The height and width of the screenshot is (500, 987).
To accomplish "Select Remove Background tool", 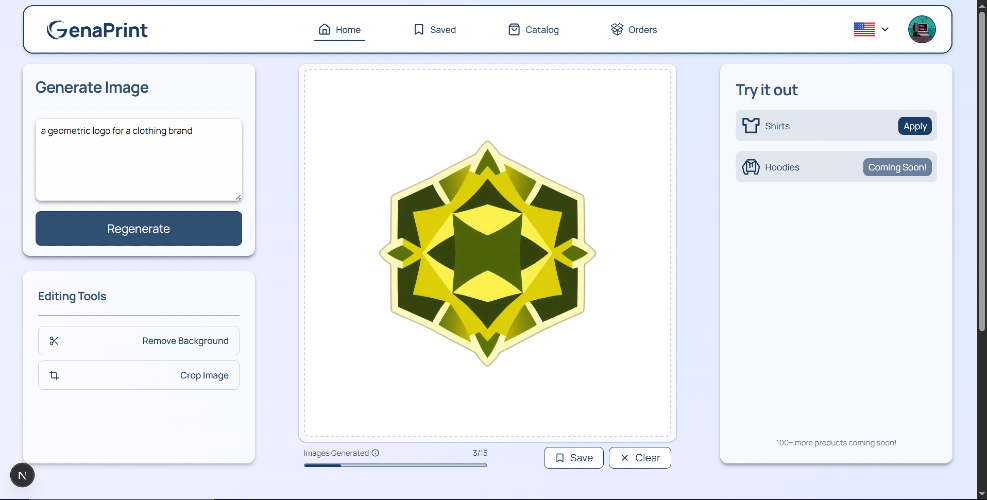I will point(138,341).
